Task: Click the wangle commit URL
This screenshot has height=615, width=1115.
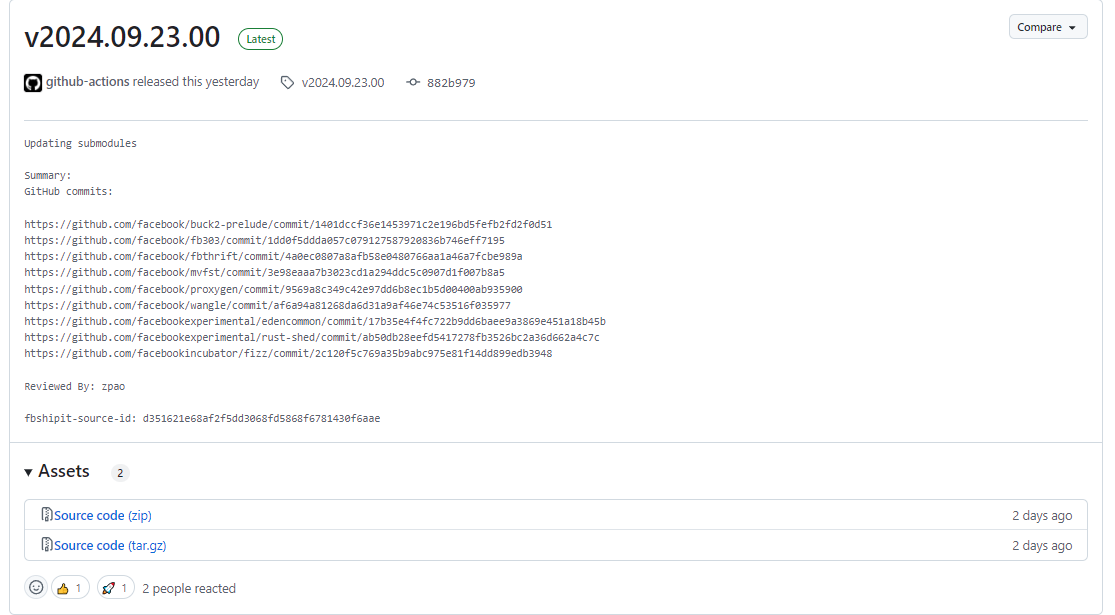Action: tap(267, 305)
